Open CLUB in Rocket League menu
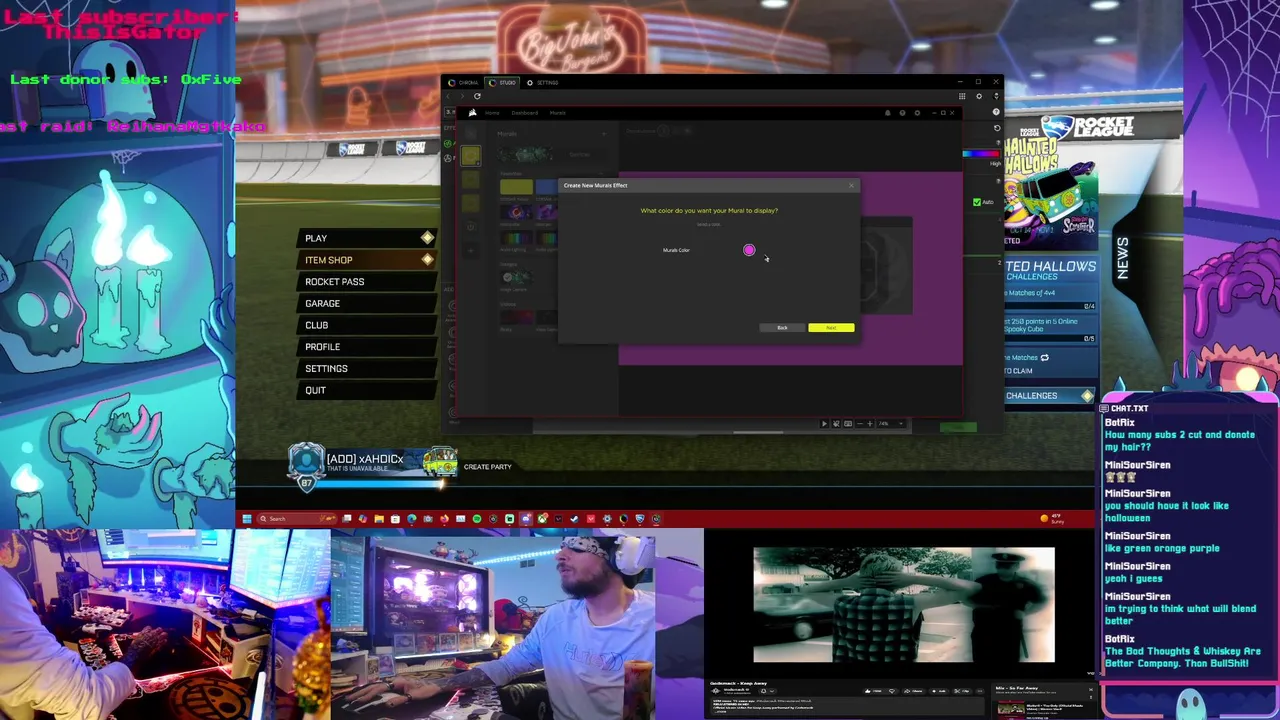 click(367, 325)
